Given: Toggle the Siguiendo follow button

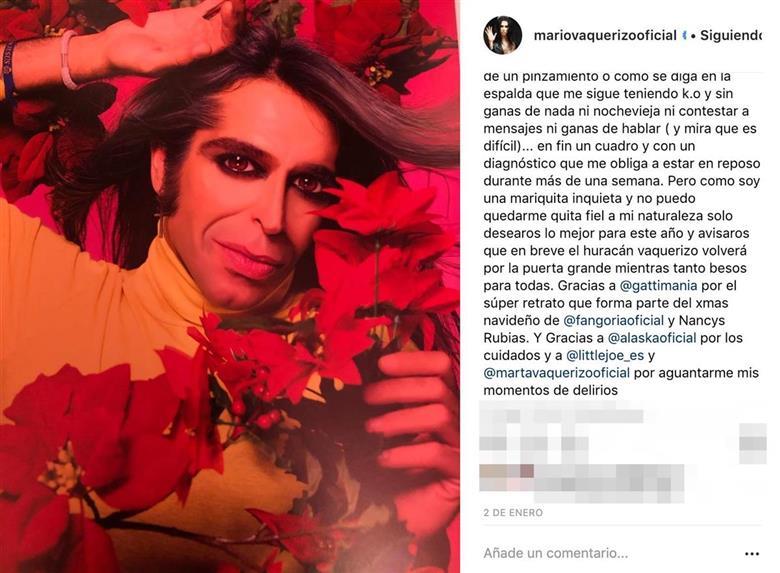Looking at the screenshot, I should click(731, 36).
